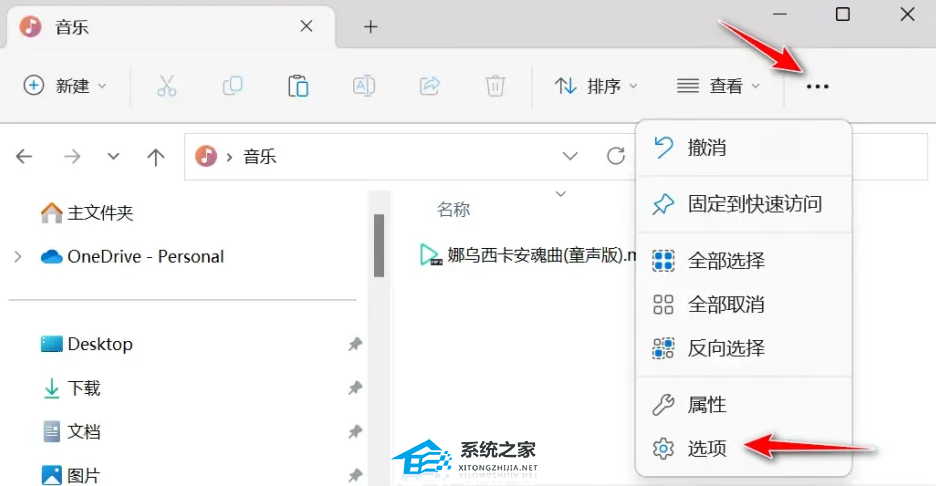Click path separator chevron before 音乐
Image resolution: width=936 pixels, height=486 pixels.
tap(229, 158)
